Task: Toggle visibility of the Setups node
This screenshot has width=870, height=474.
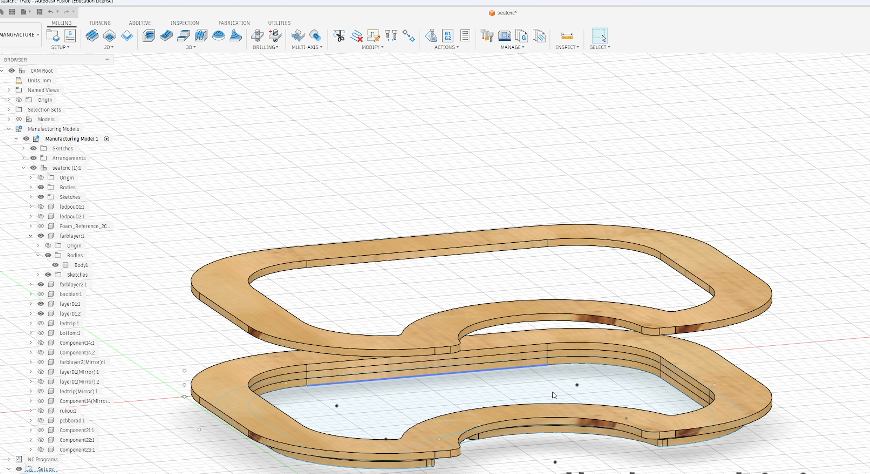Action: (19, 469)
